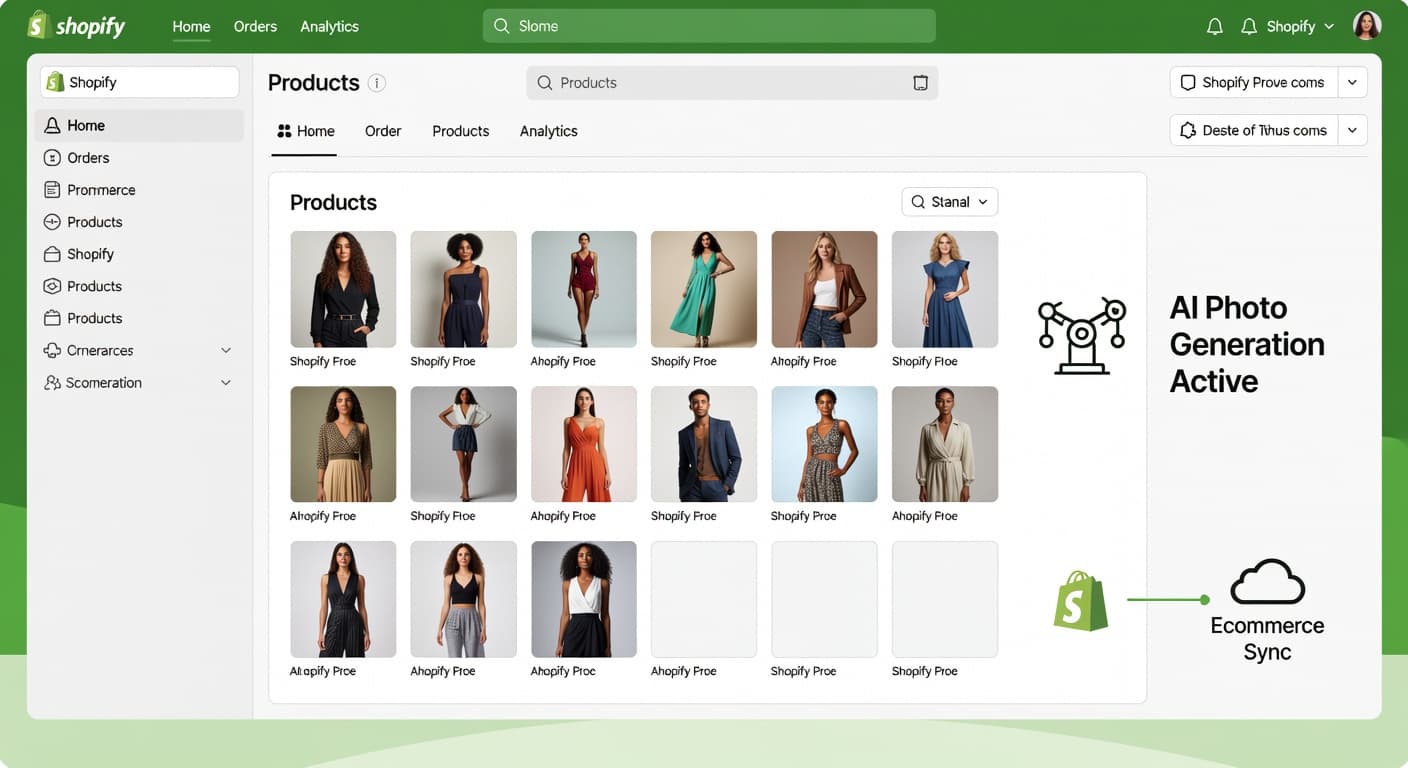
Task: Expand the Shopify Prove coms dropdown arrow
Action: (1352, 83)
